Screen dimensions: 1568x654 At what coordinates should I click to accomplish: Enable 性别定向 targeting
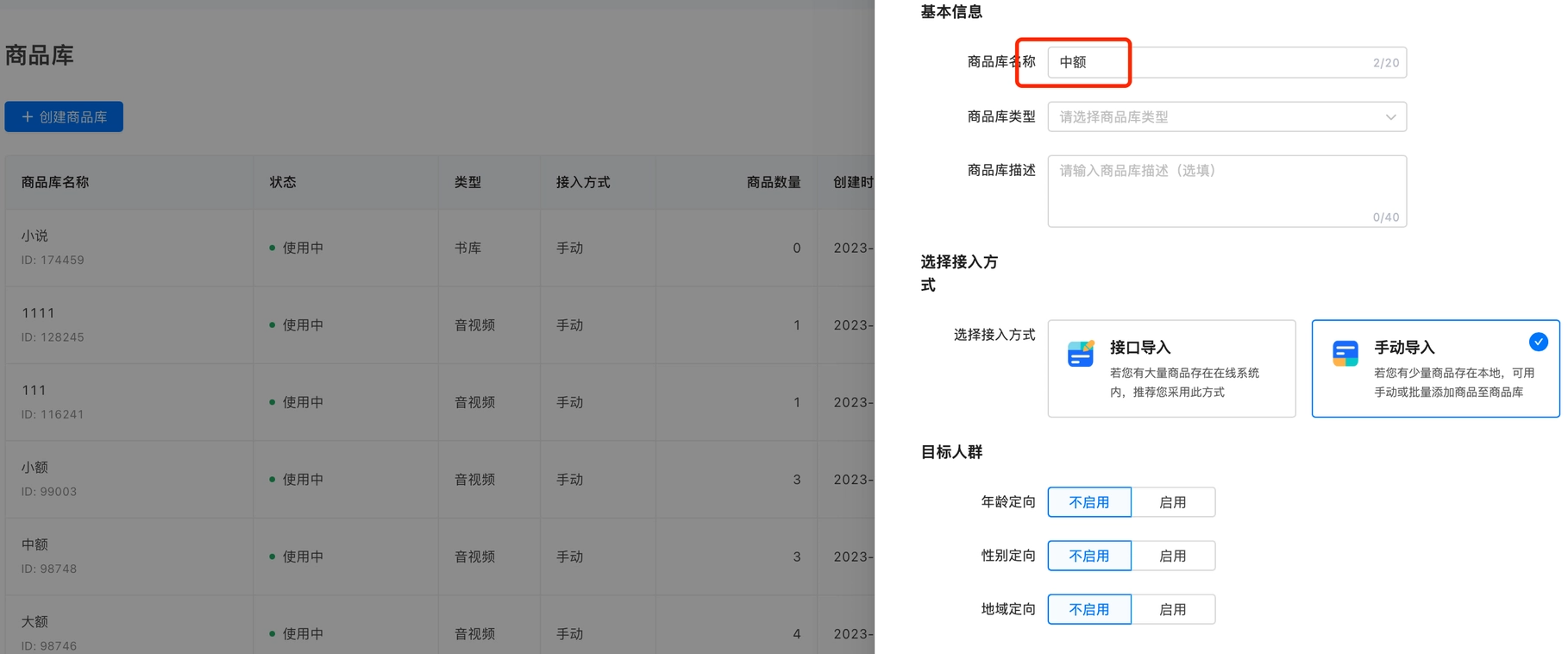[x=1172, y=556]
